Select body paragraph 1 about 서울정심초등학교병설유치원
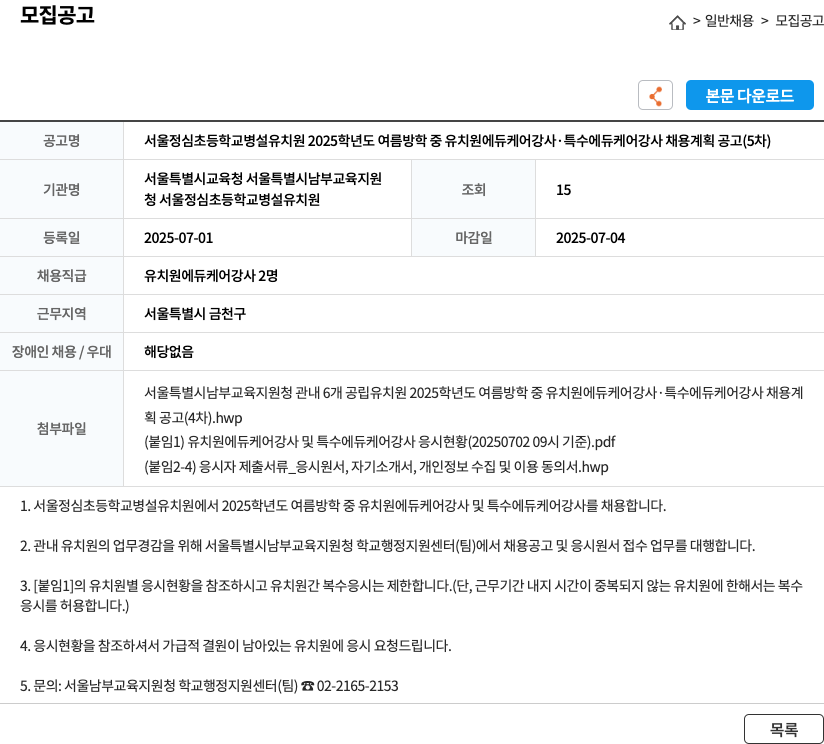The height and width of the screenshot is (744, 824). [x=343, y=506]
